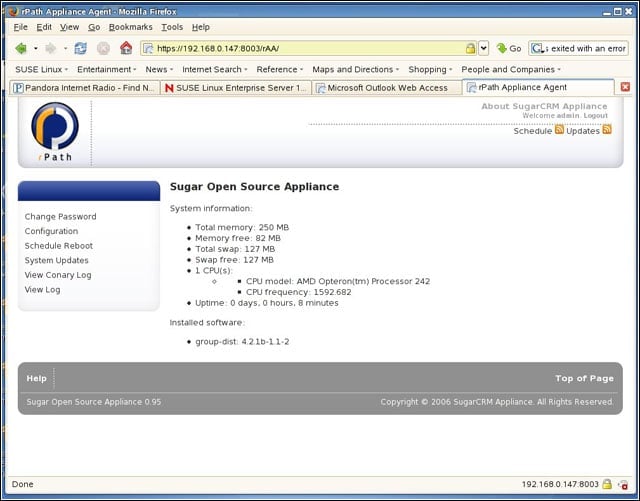Image resolution: width=640 pixels, height=501 pixels.
Task: Click the View Conary Log link
Action: [58, 275]
